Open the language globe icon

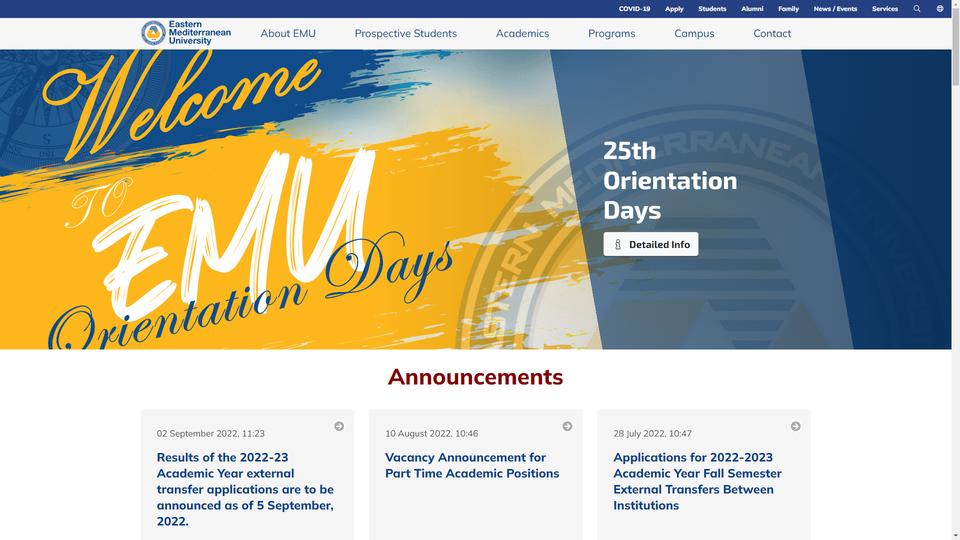point(940,9)
